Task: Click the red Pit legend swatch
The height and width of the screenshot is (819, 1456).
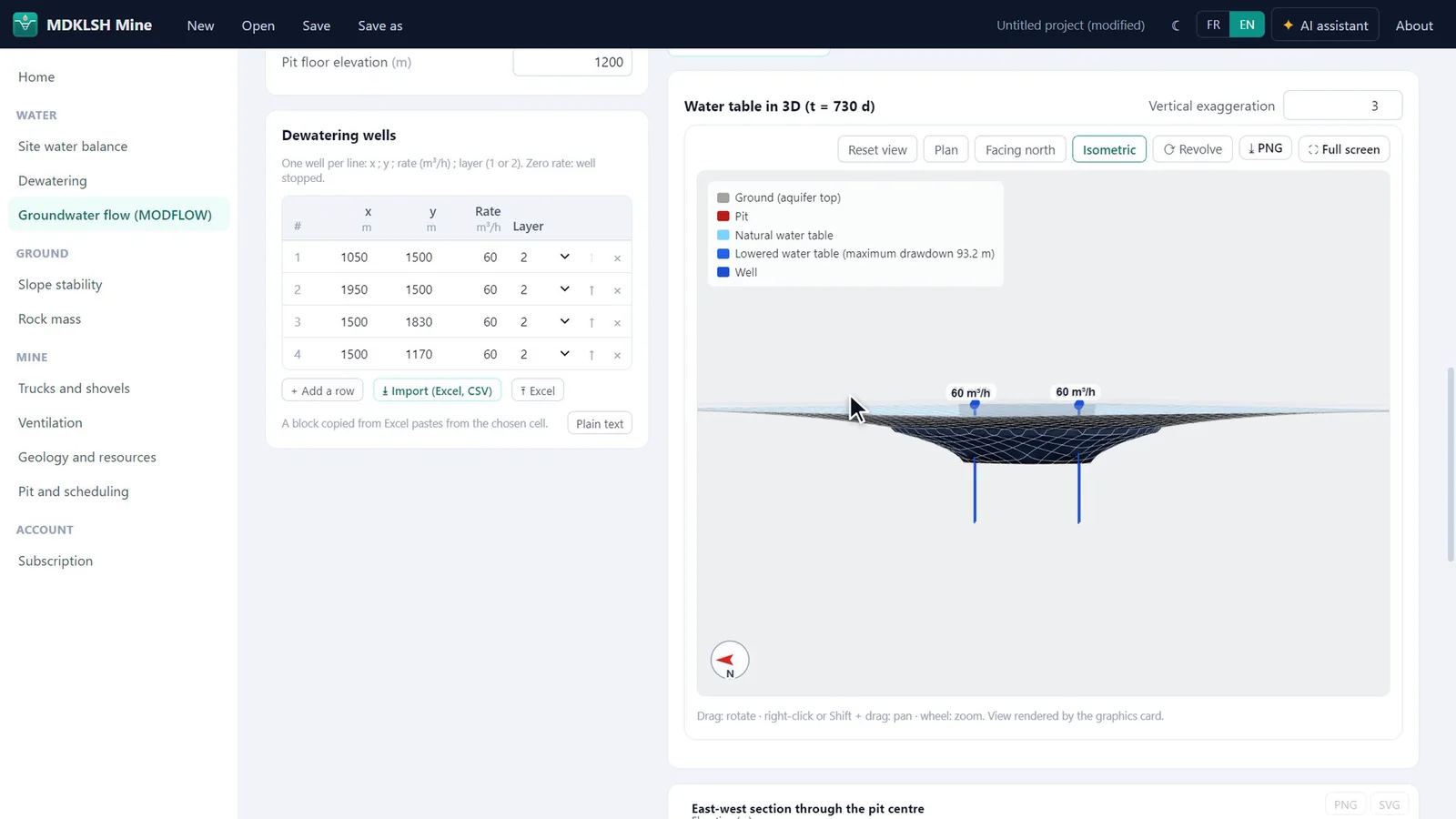Action: [723, 217]
